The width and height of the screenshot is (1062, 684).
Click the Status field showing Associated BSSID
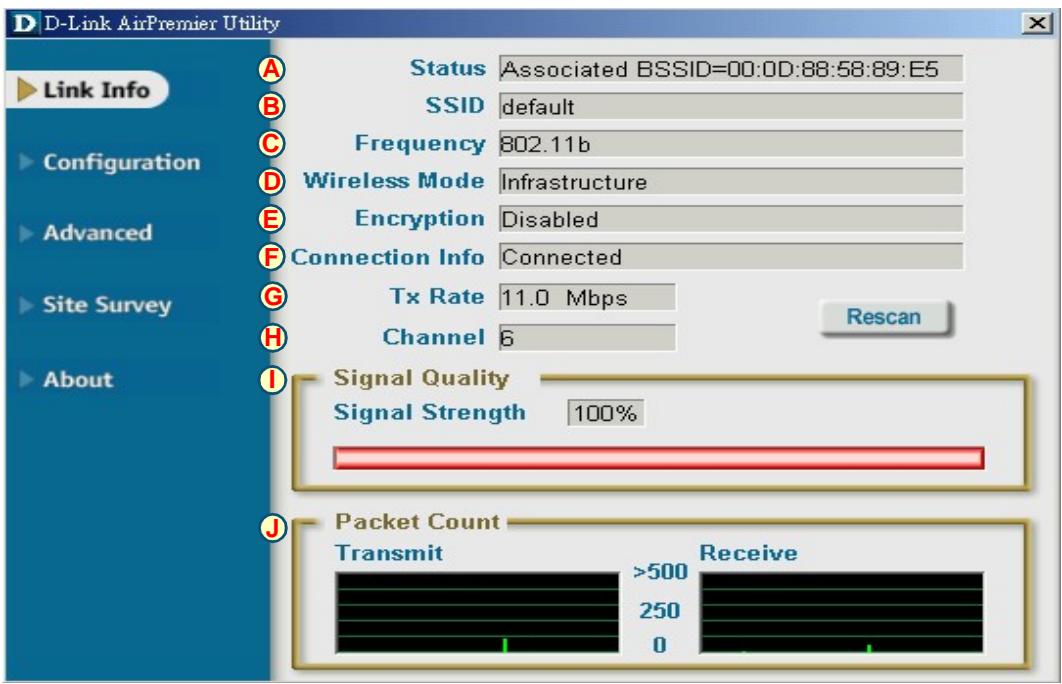coord(730,69)
